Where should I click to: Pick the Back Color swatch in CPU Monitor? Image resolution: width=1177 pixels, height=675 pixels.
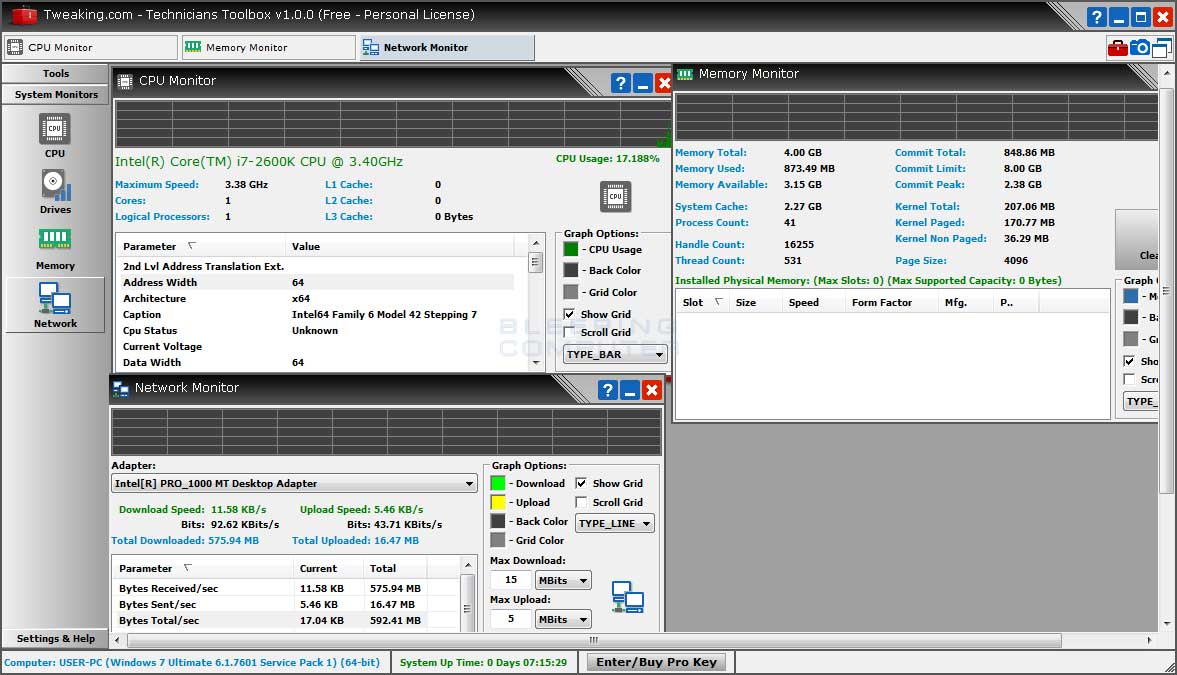pos(571,270)
